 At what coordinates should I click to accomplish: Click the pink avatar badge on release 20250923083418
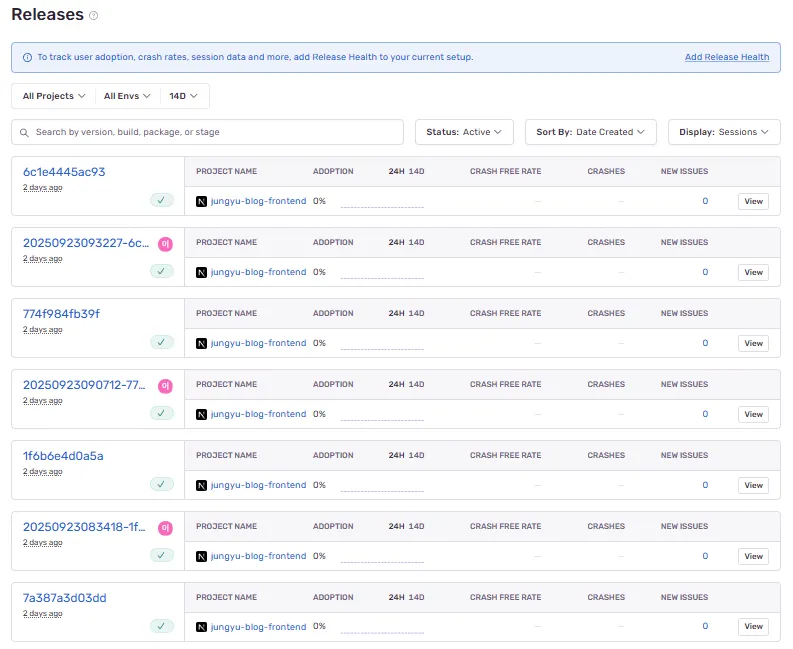(x=165, y=527)
